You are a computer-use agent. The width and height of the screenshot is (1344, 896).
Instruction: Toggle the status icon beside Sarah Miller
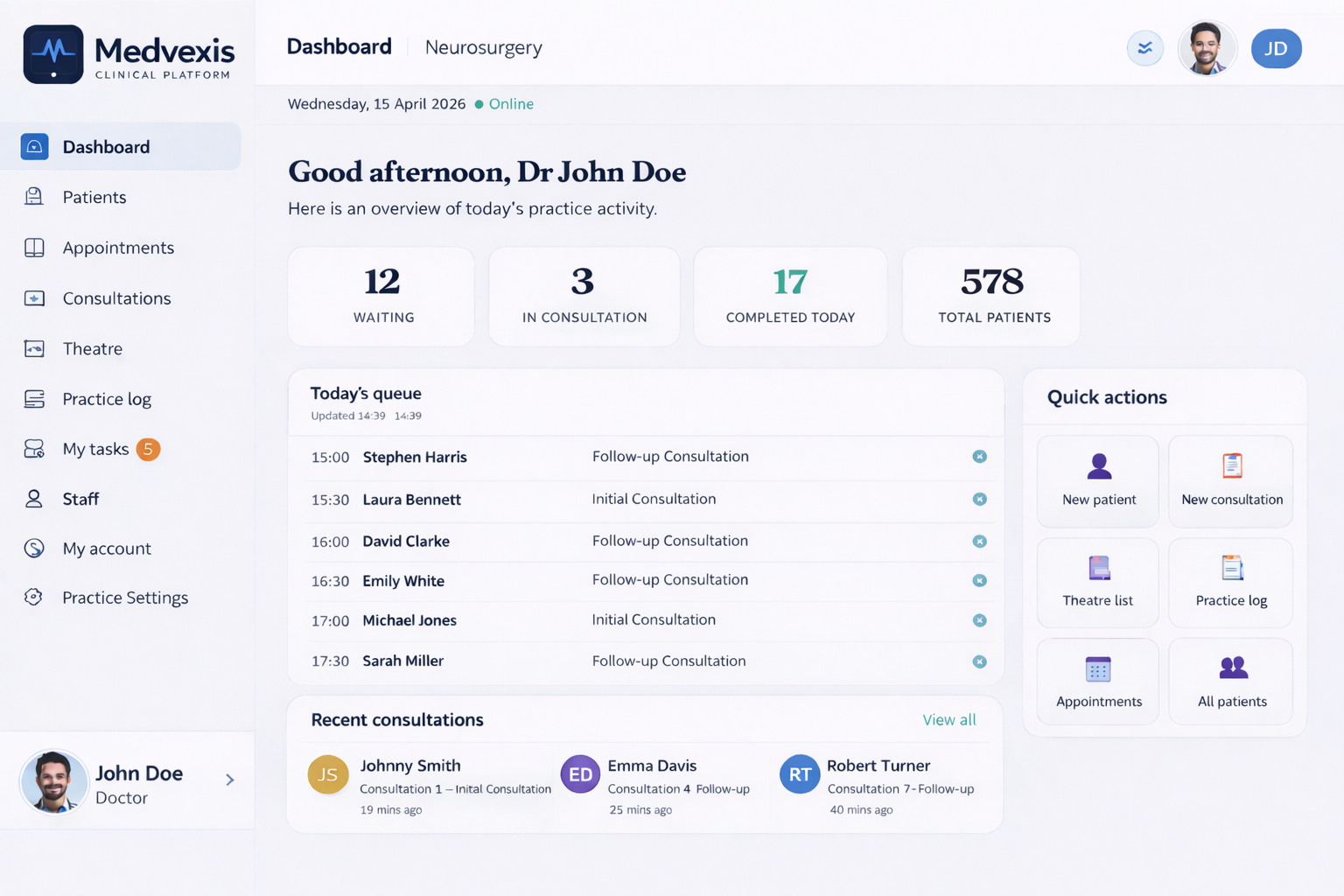pyautogui.click(x=979, y=661)
